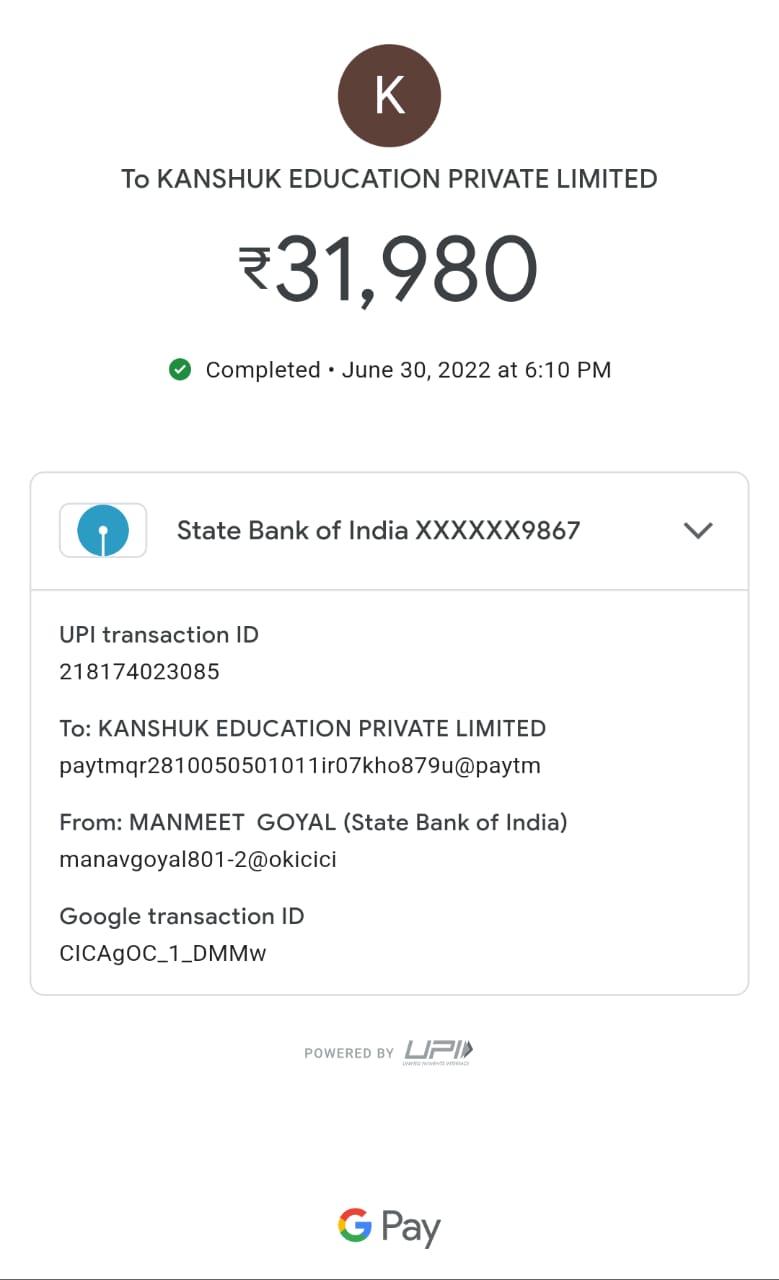Click the 'POWERED BY' text
The image size is (779, 1280).
click(349, 1053)
